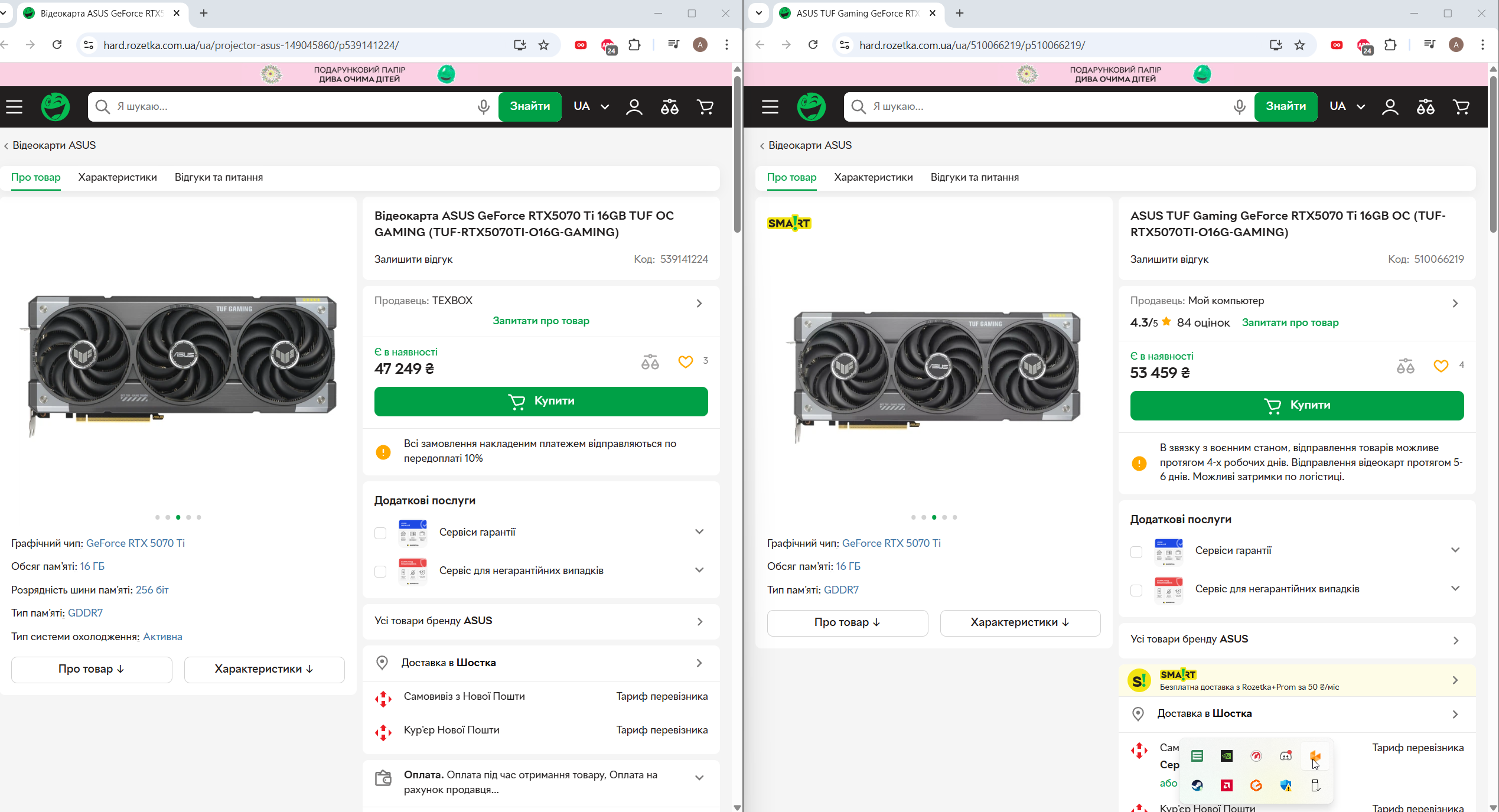Click the user account icon in right window header
The image size is (1499, 812).
point(1390,107)
